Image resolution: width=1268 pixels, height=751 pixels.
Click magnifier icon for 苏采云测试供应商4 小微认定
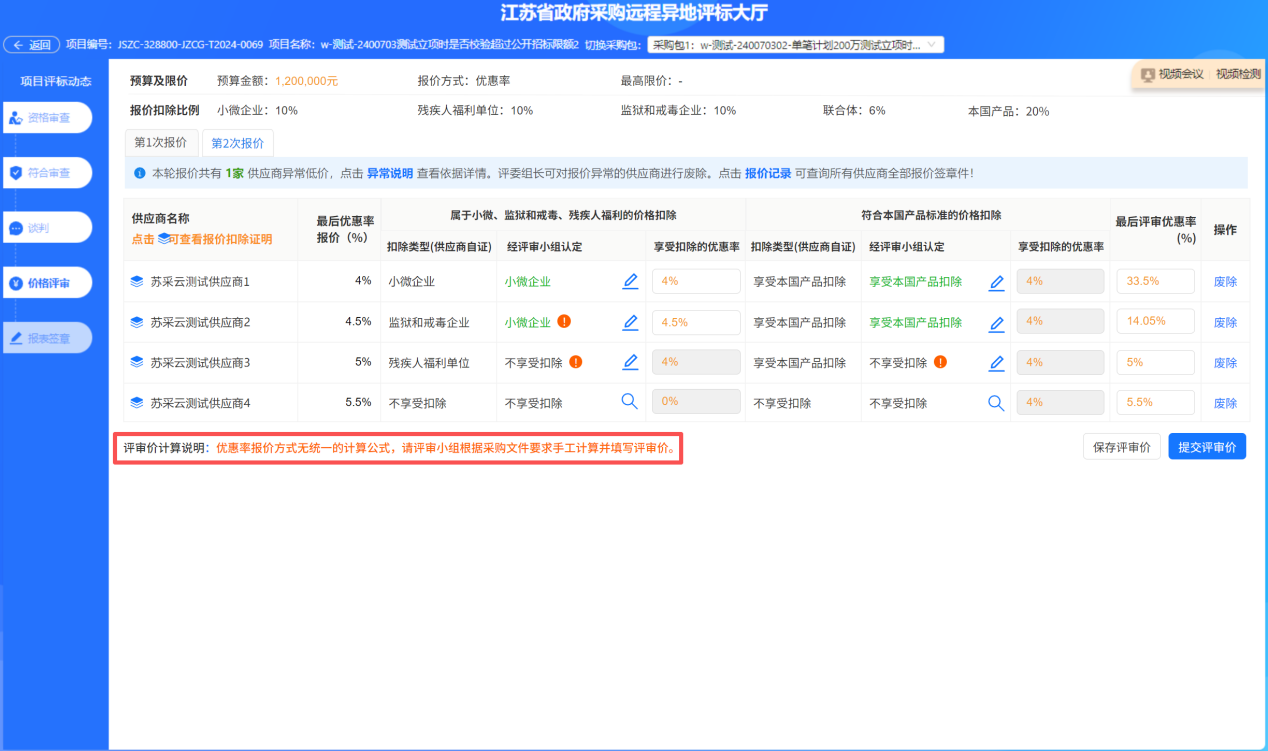tap(630, 402)
